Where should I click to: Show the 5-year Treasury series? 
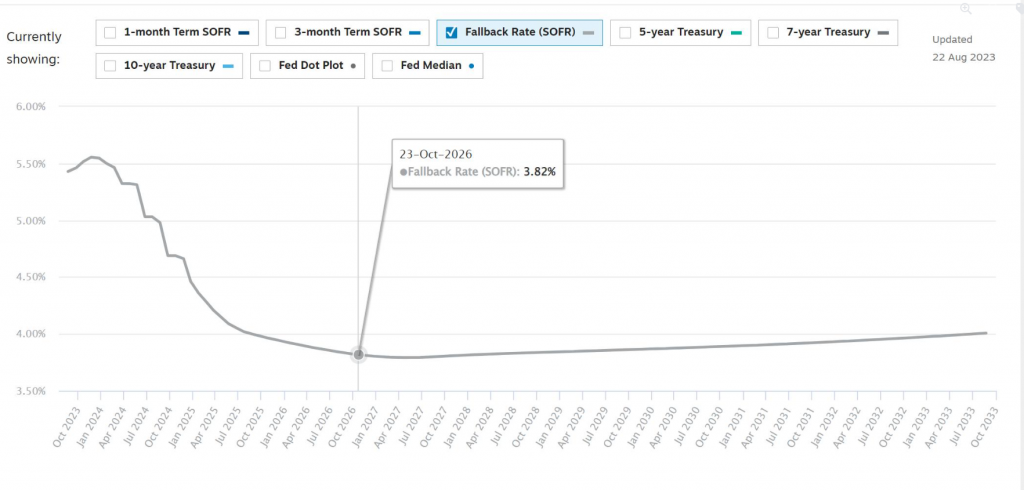click(624, 32)
